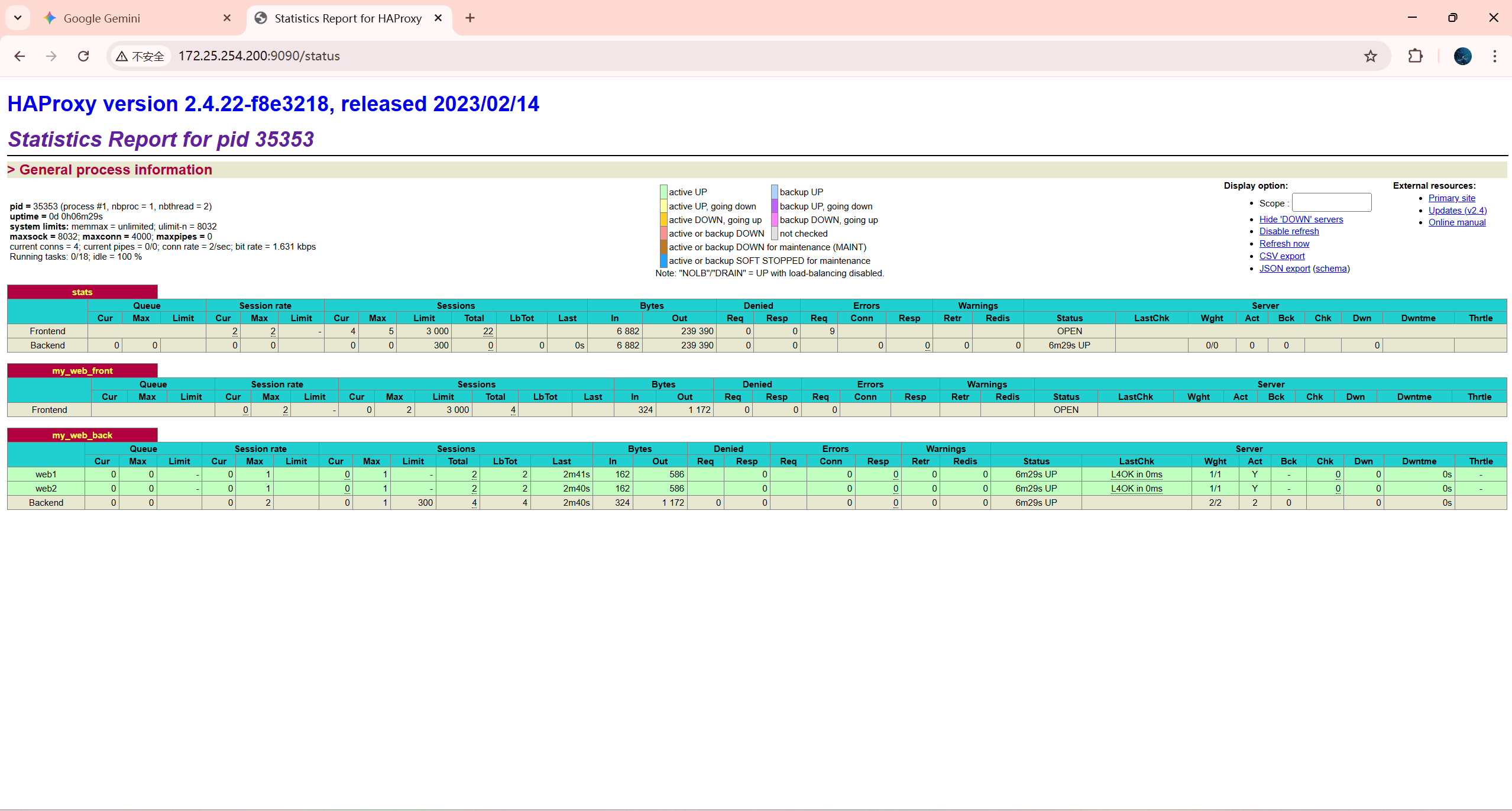Switch to the Google Gemini tab
The height and width of the screenshot is (811, 1512).
(x=102, y=18)
